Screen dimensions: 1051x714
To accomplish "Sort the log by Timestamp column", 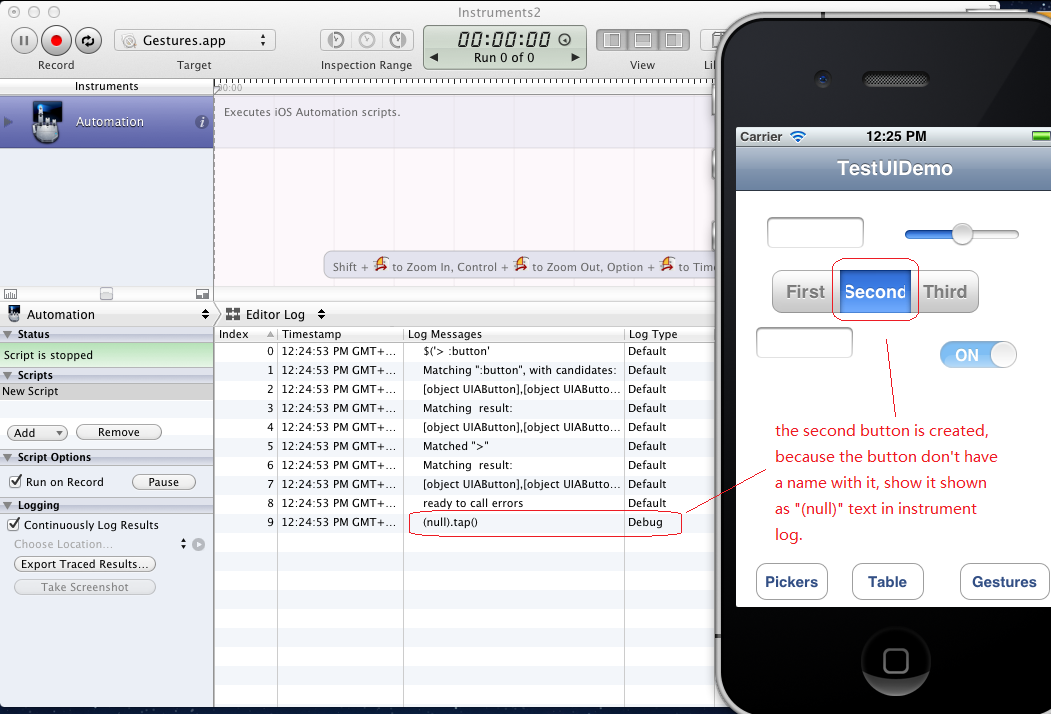I will (341, 334).
